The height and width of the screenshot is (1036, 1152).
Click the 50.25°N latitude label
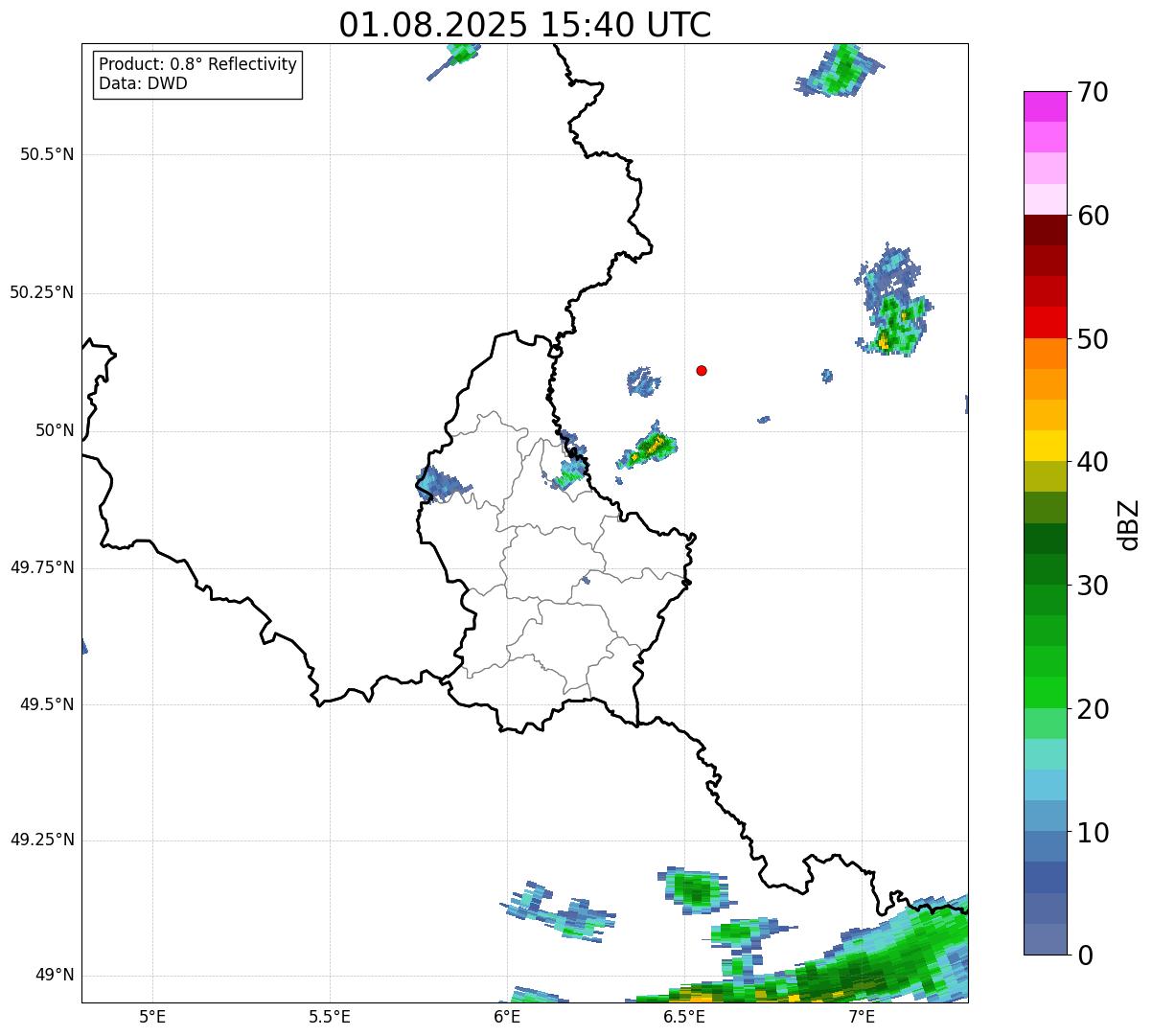[41, 292]
